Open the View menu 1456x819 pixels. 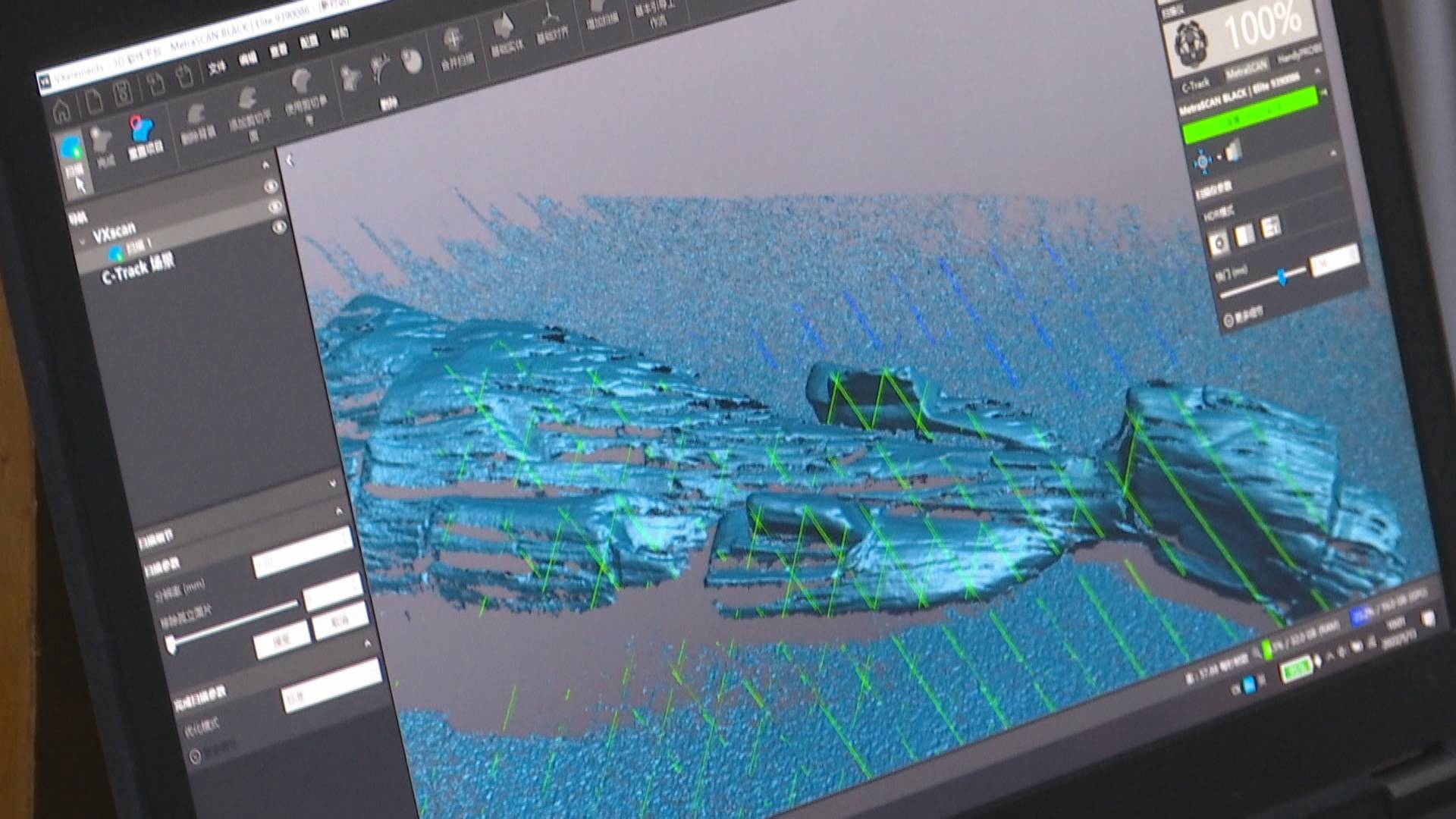pos(278,51)
